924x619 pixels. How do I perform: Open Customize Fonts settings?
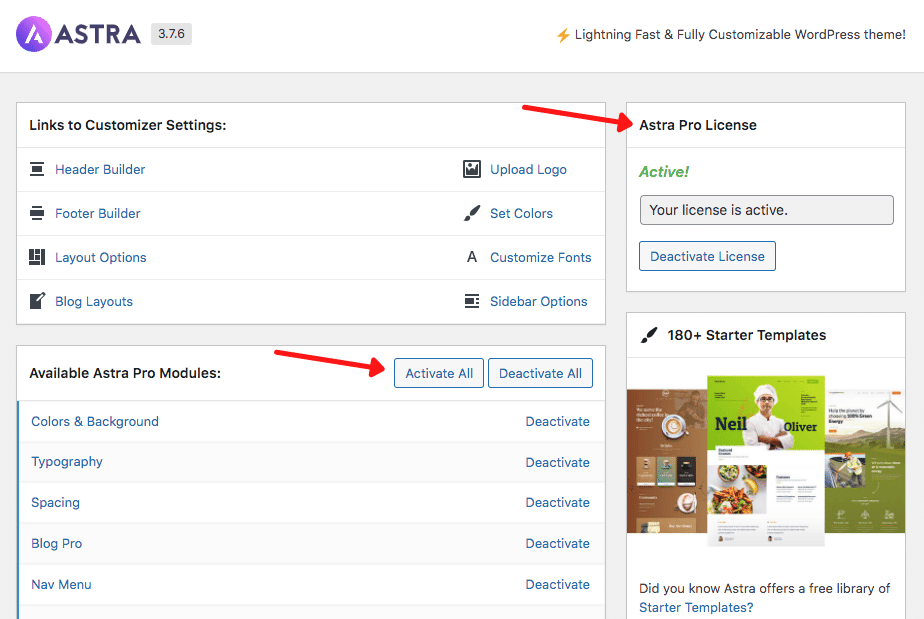pos(541,258)
